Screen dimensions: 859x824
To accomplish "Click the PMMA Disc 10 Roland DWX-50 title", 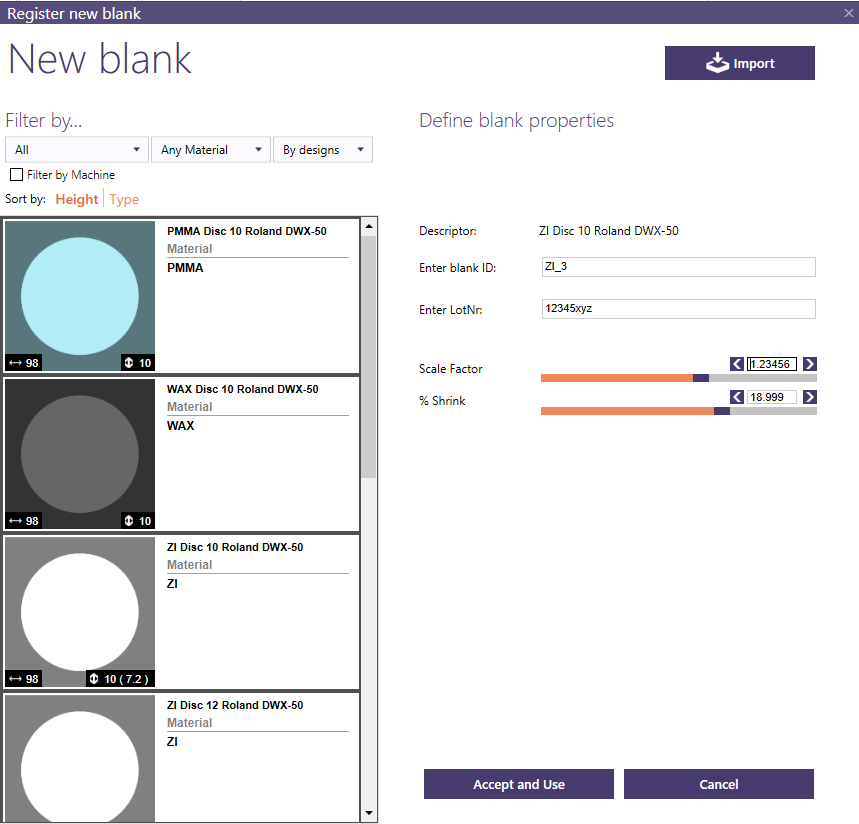I will point(247,231).
